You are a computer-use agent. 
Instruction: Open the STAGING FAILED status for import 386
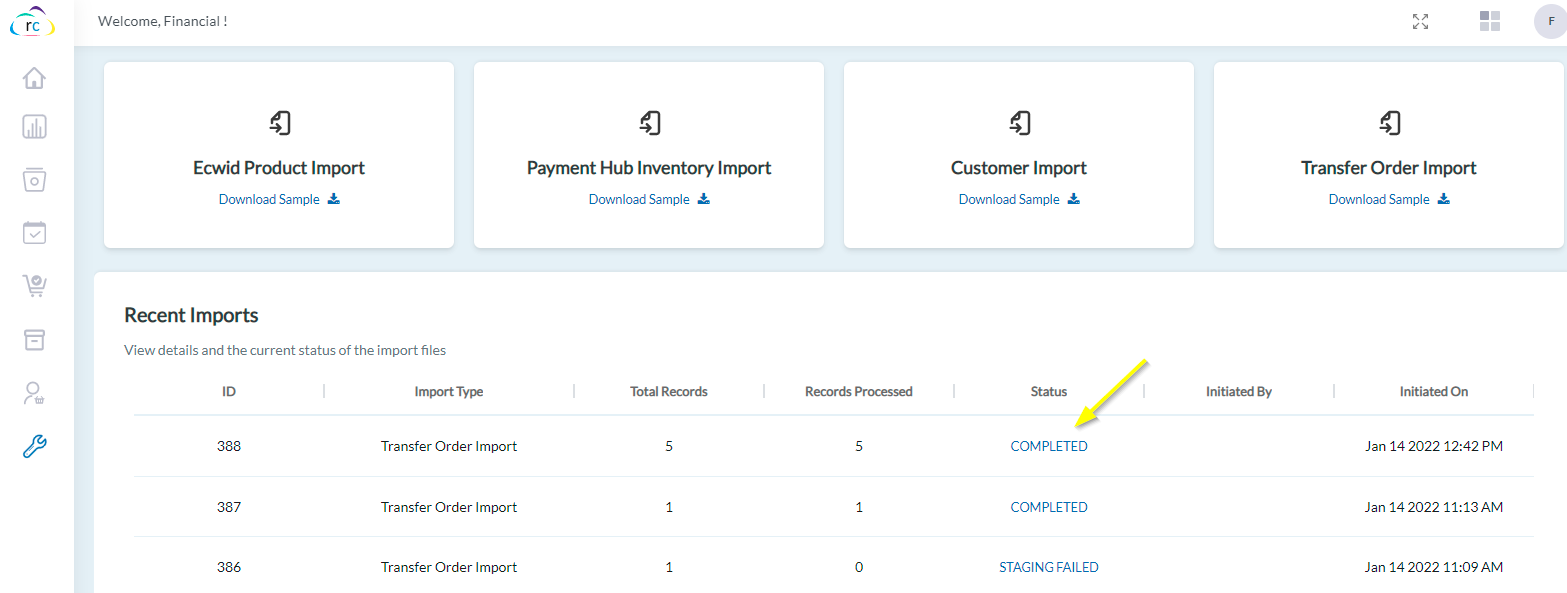tap(1048, 567)
